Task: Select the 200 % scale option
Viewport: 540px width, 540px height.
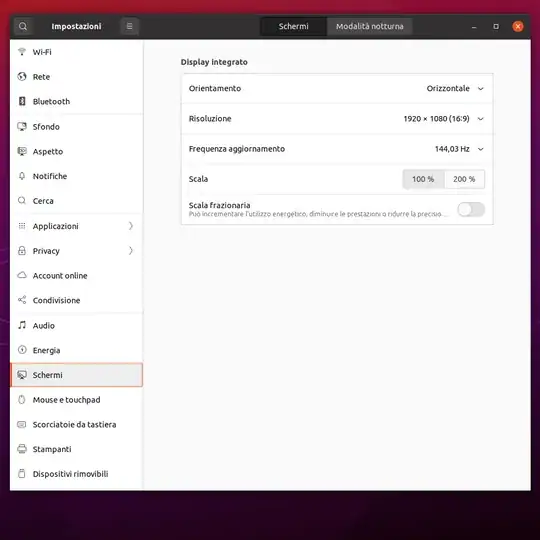Action: pos(464,179)
